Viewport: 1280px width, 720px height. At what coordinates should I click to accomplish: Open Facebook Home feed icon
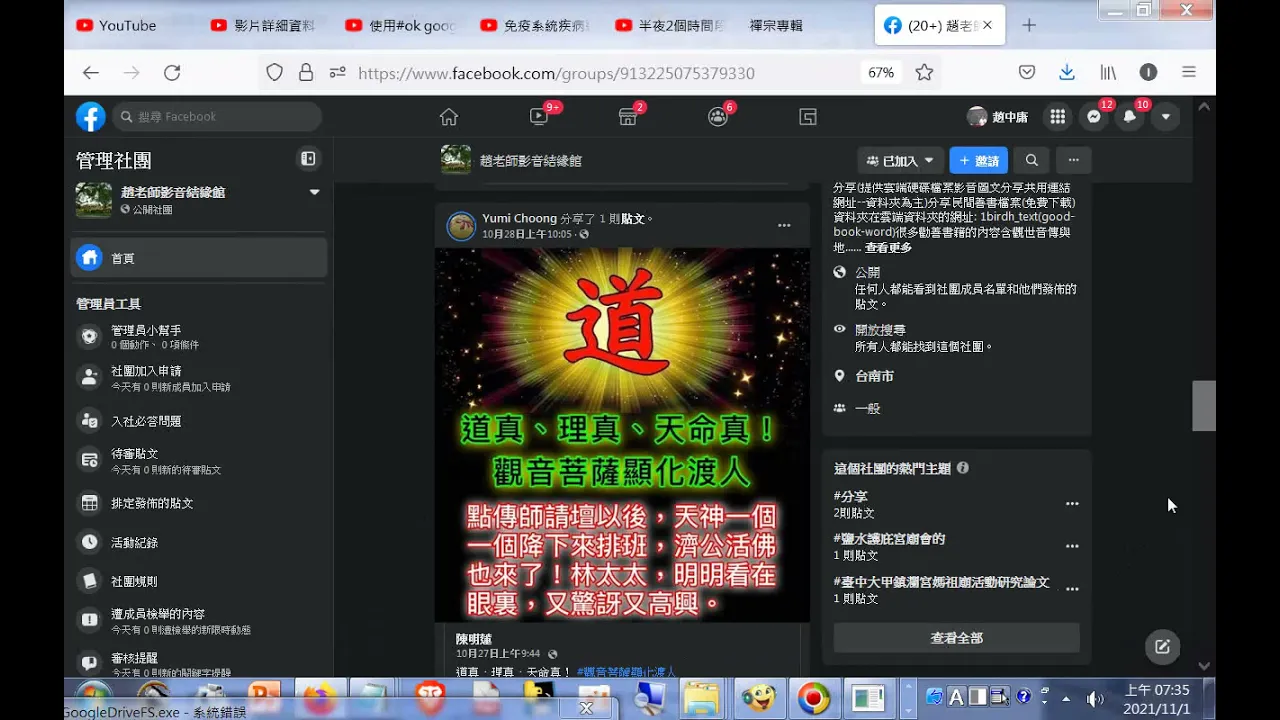pos(449,117)
